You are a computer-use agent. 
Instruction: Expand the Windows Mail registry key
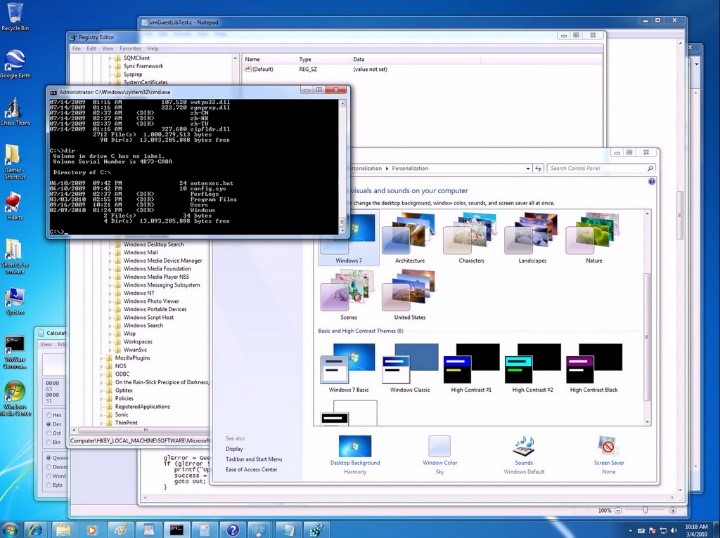(110, 252)
